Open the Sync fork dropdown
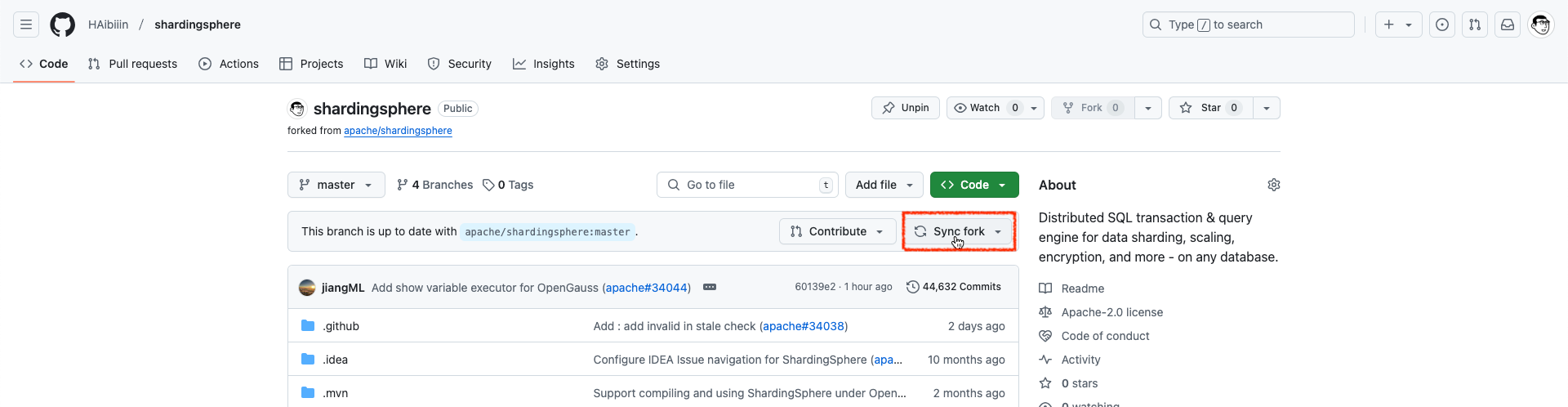Image resolution: width=1568 pixels, height=407 pixels. [959, 231]
